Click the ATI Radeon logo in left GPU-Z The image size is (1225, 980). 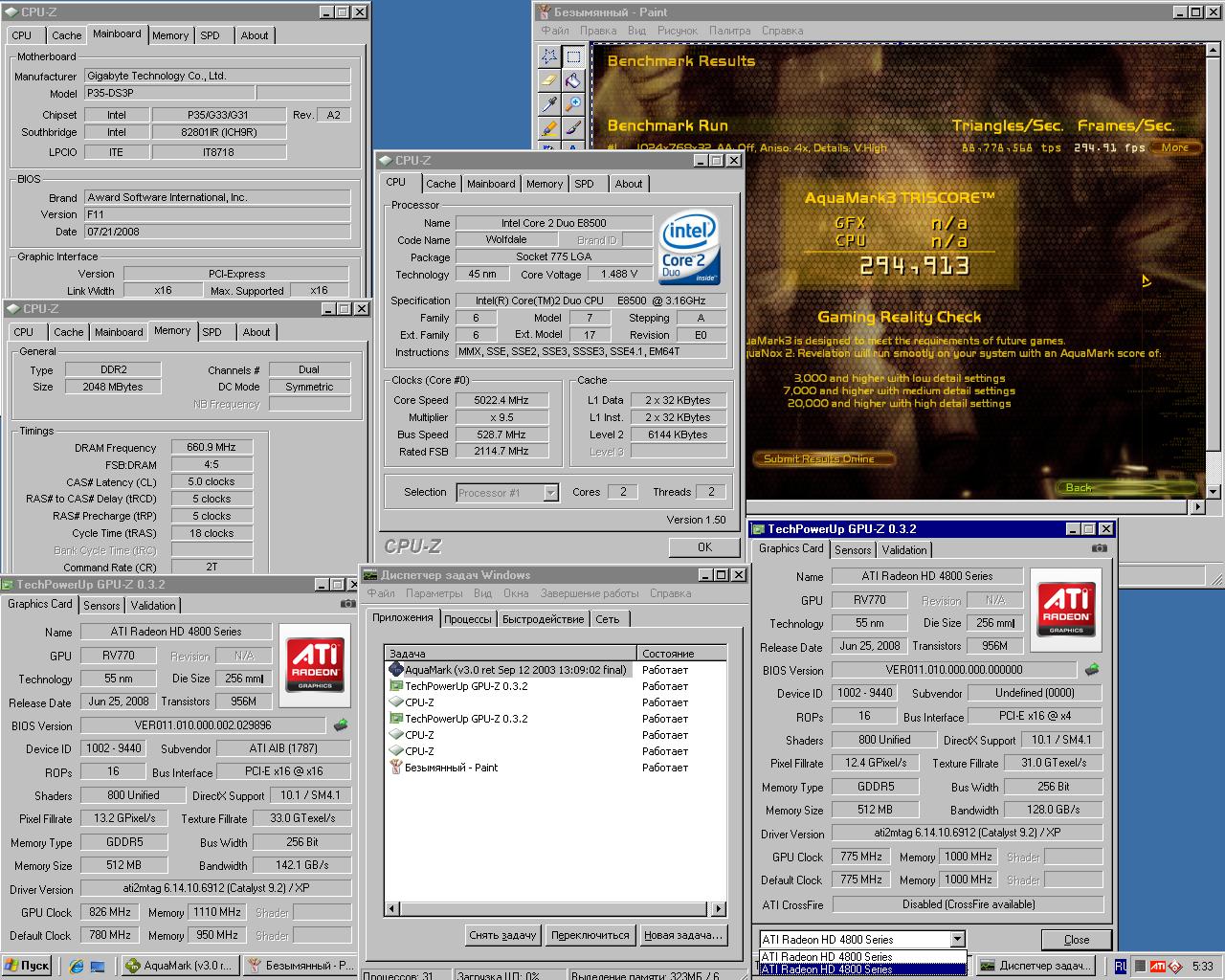315,666
